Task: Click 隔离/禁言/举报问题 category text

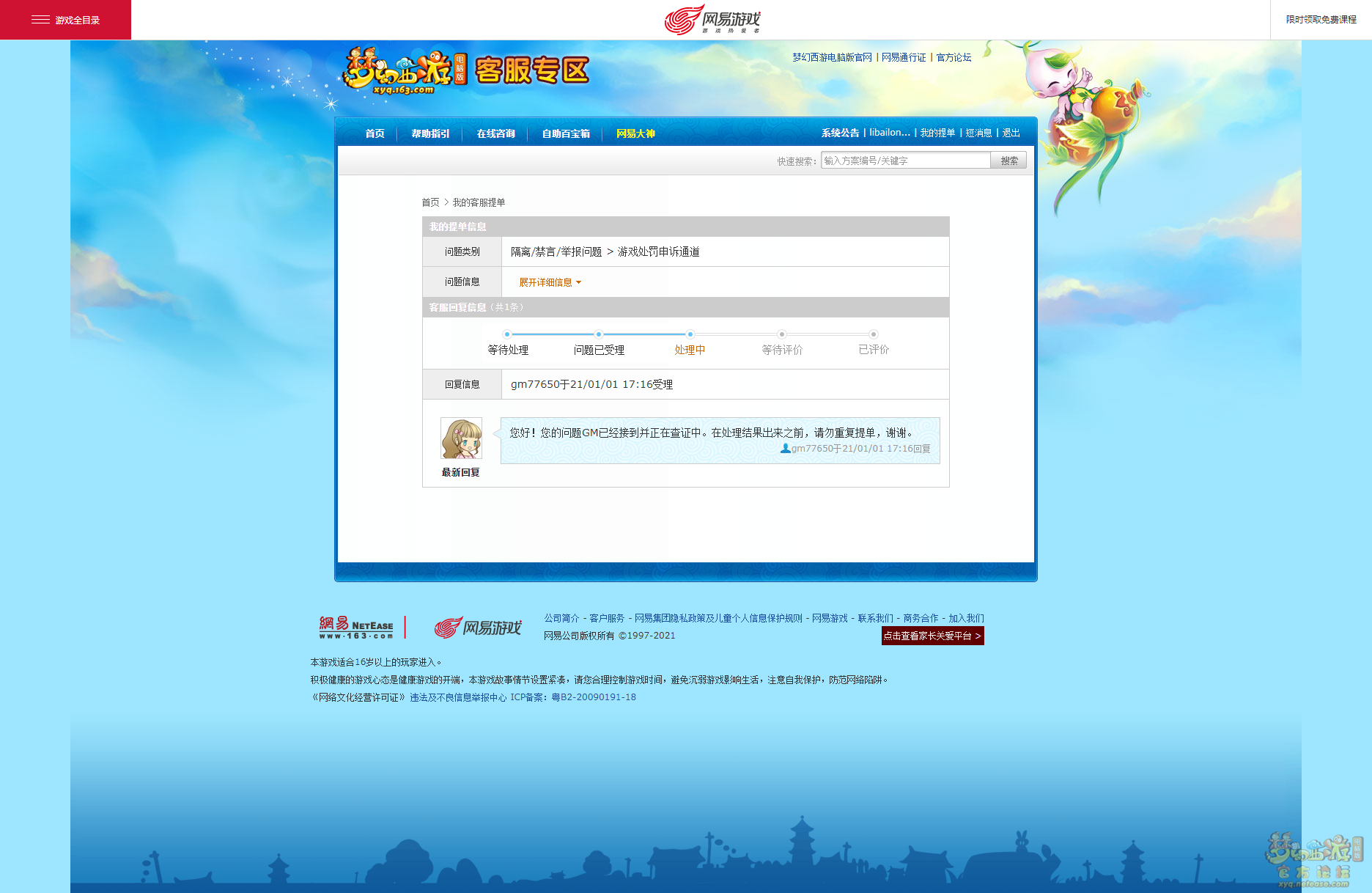Action: pyautogui.click(x=556, y=251)
